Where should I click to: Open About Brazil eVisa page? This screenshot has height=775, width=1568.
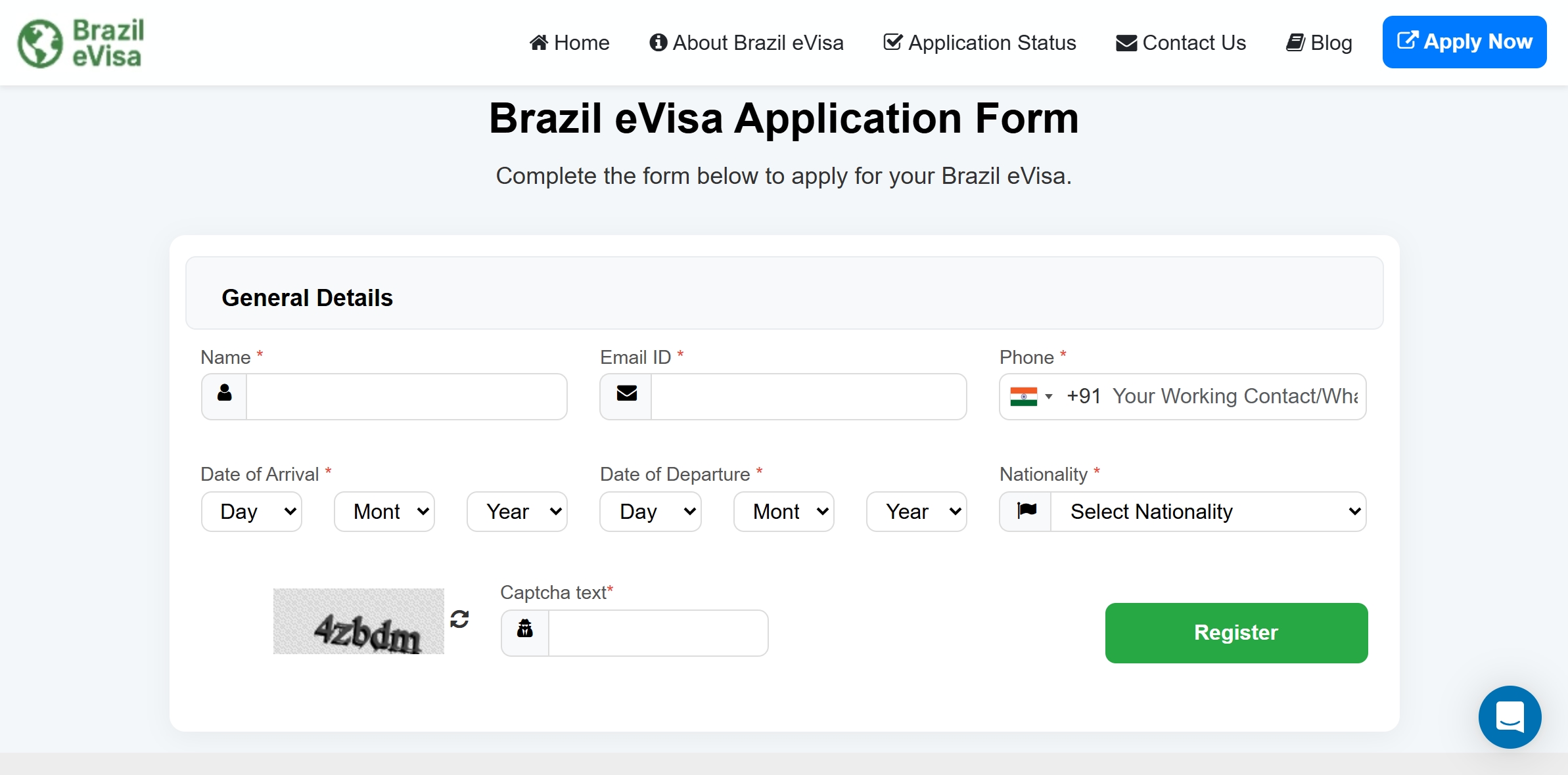point(747,43)
